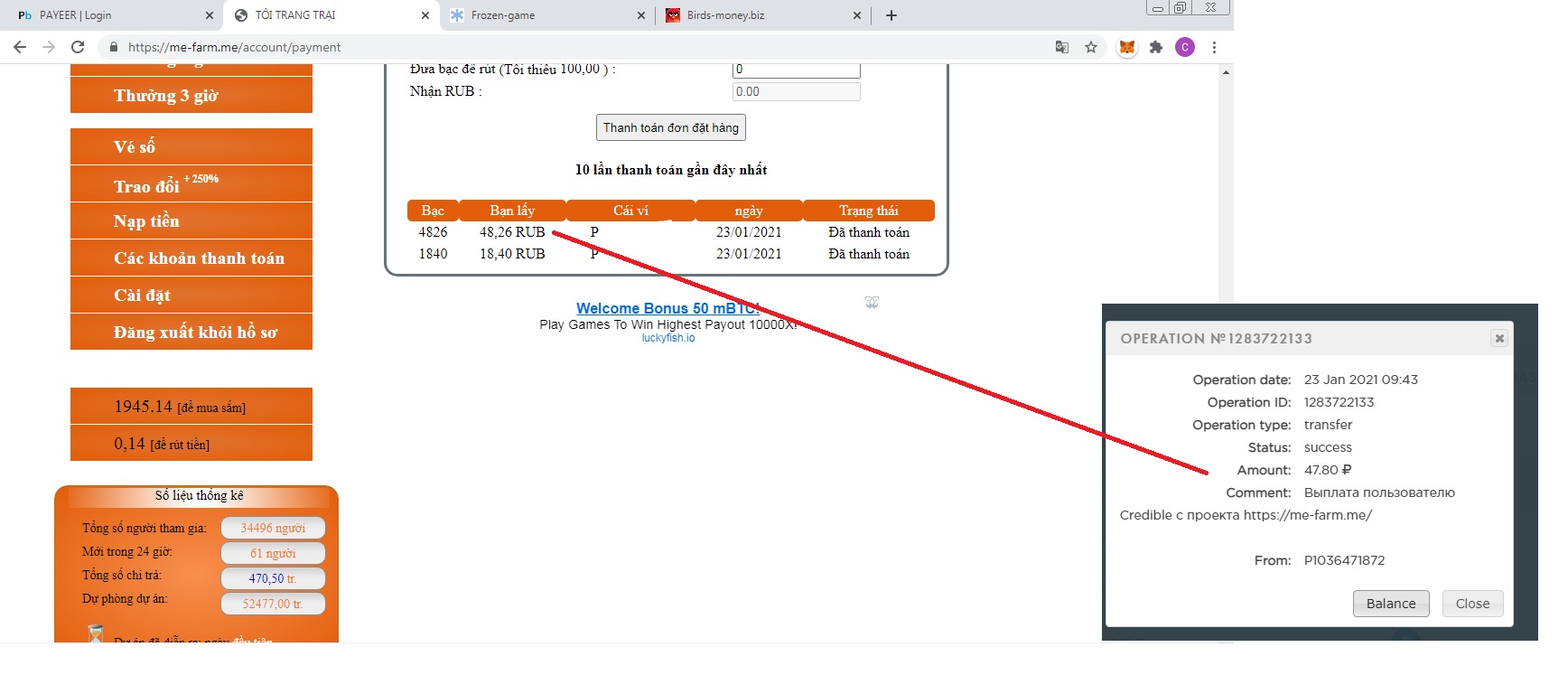The width and height of the screenshot is (1568, 694).
Task: Go forward in browser history
Action: coord(49,47)
